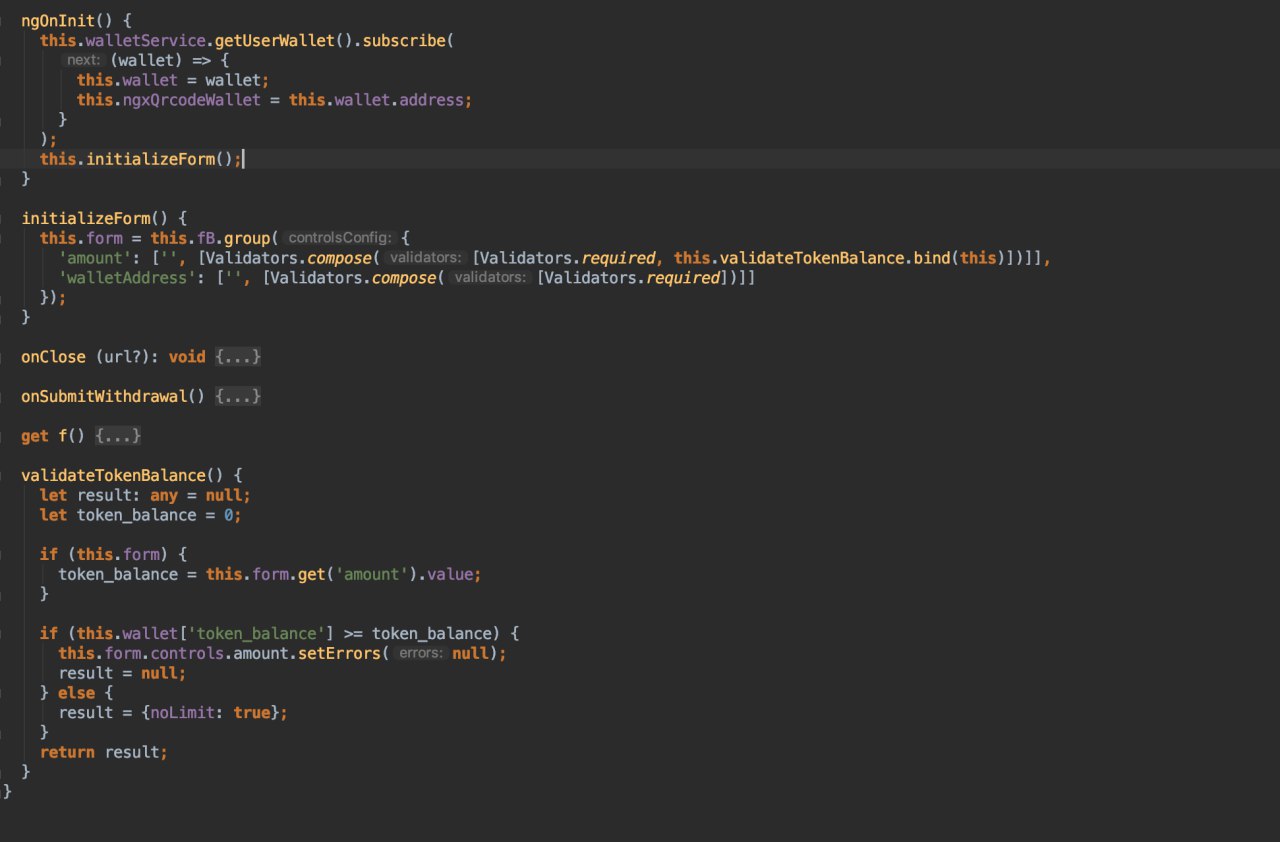
Task: Click the ngxQrcodeWallet property
Action: (x=192, y=100)
